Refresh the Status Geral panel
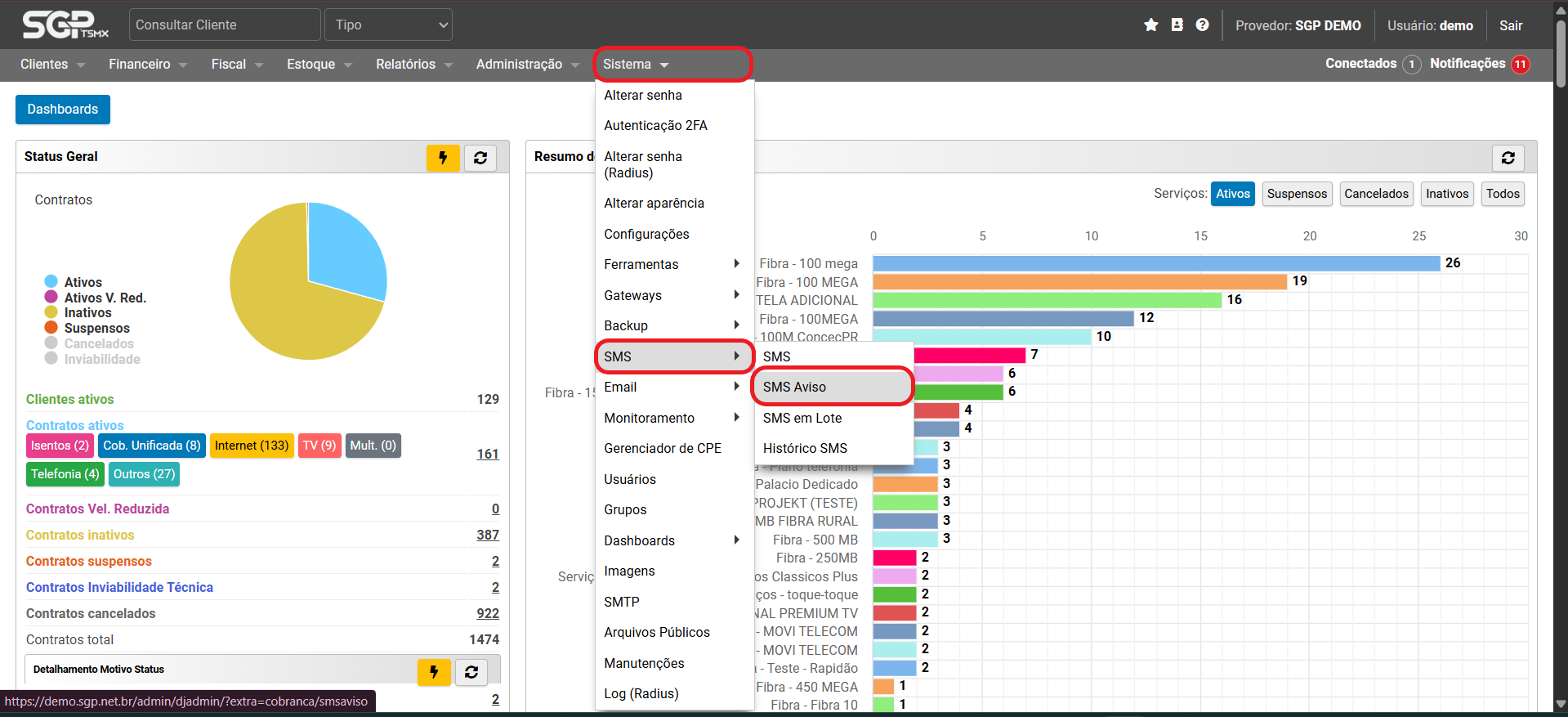 coord(480,158)
